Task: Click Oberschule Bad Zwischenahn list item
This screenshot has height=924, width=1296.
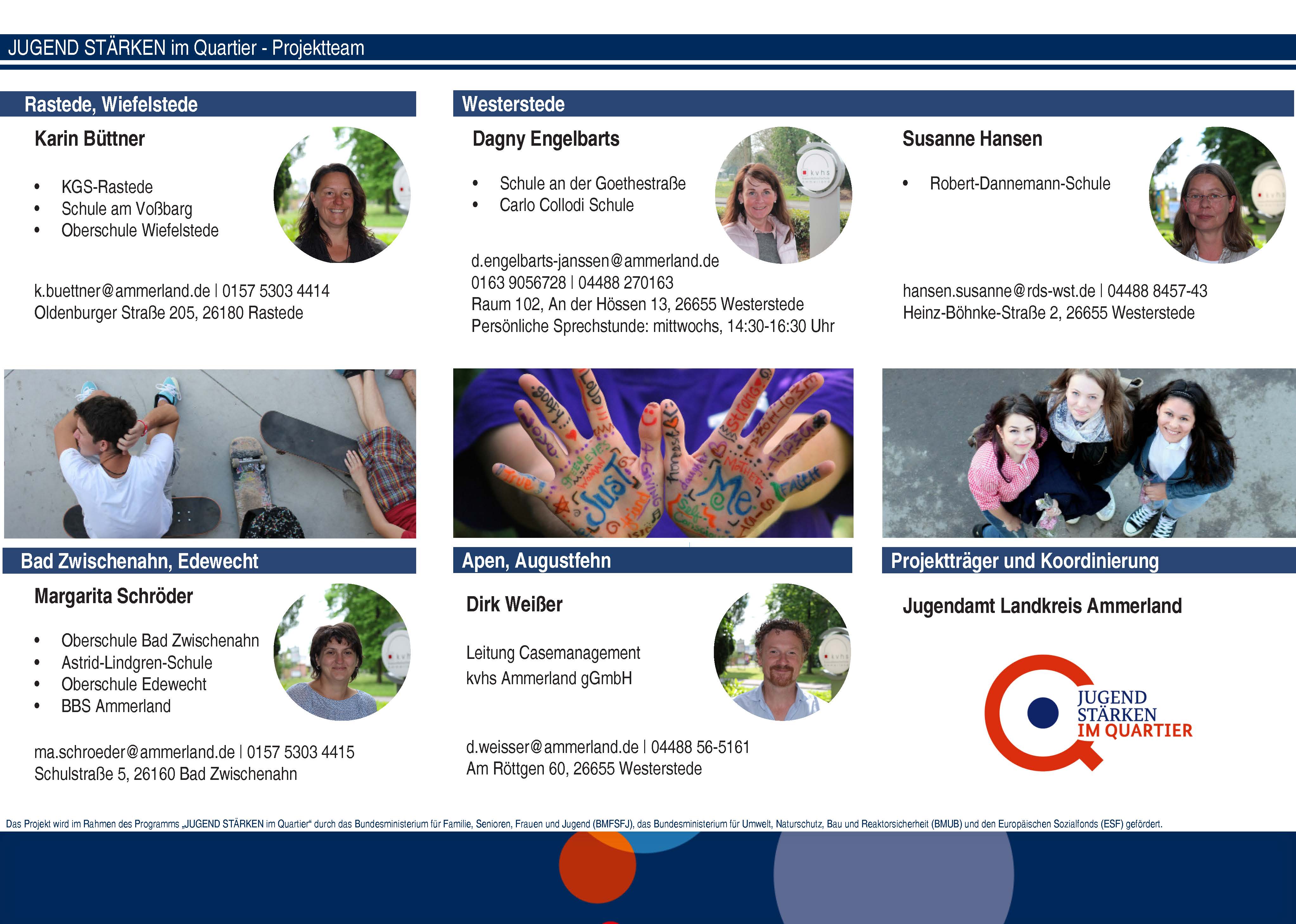Action: [x=161, y=641]
